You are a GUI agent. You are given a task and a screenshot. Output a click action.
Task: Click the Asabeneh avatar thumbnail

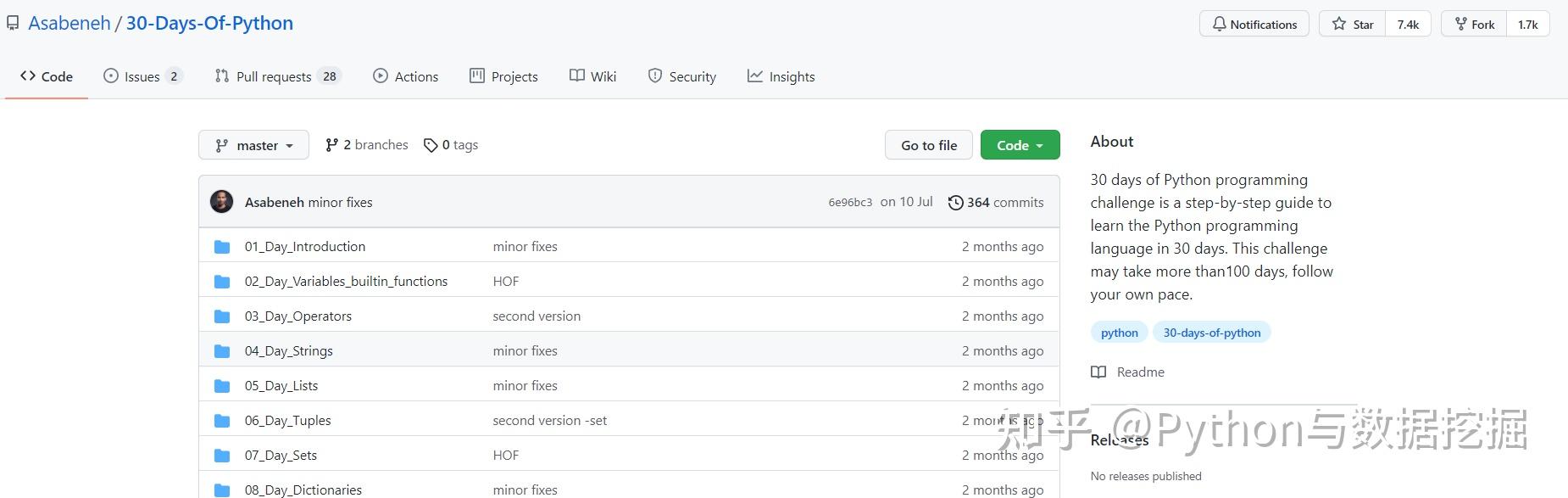(x=222, y=202)
